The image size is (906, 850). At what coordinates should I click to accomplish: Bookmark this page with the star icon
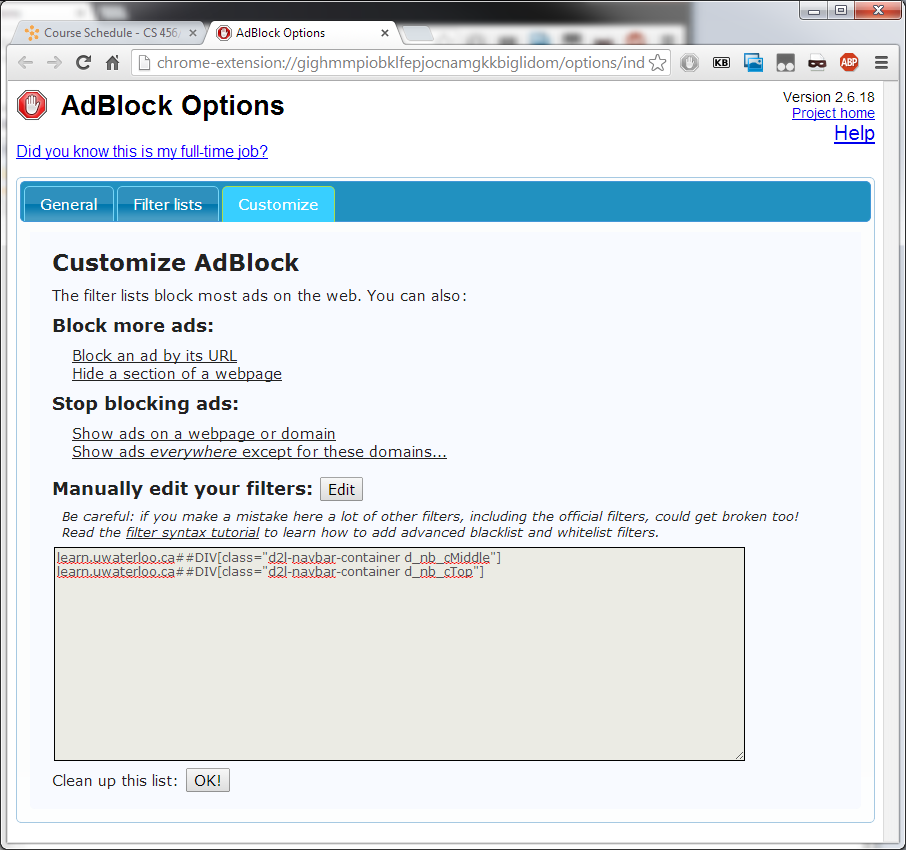658,62
